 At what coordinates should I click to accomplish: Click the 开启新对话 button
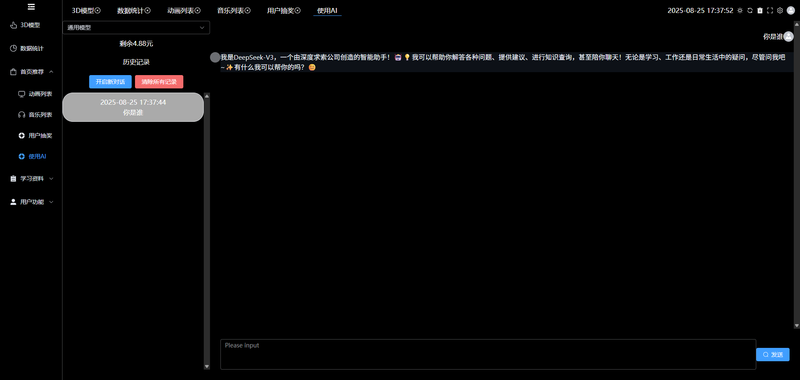(110, 82)
